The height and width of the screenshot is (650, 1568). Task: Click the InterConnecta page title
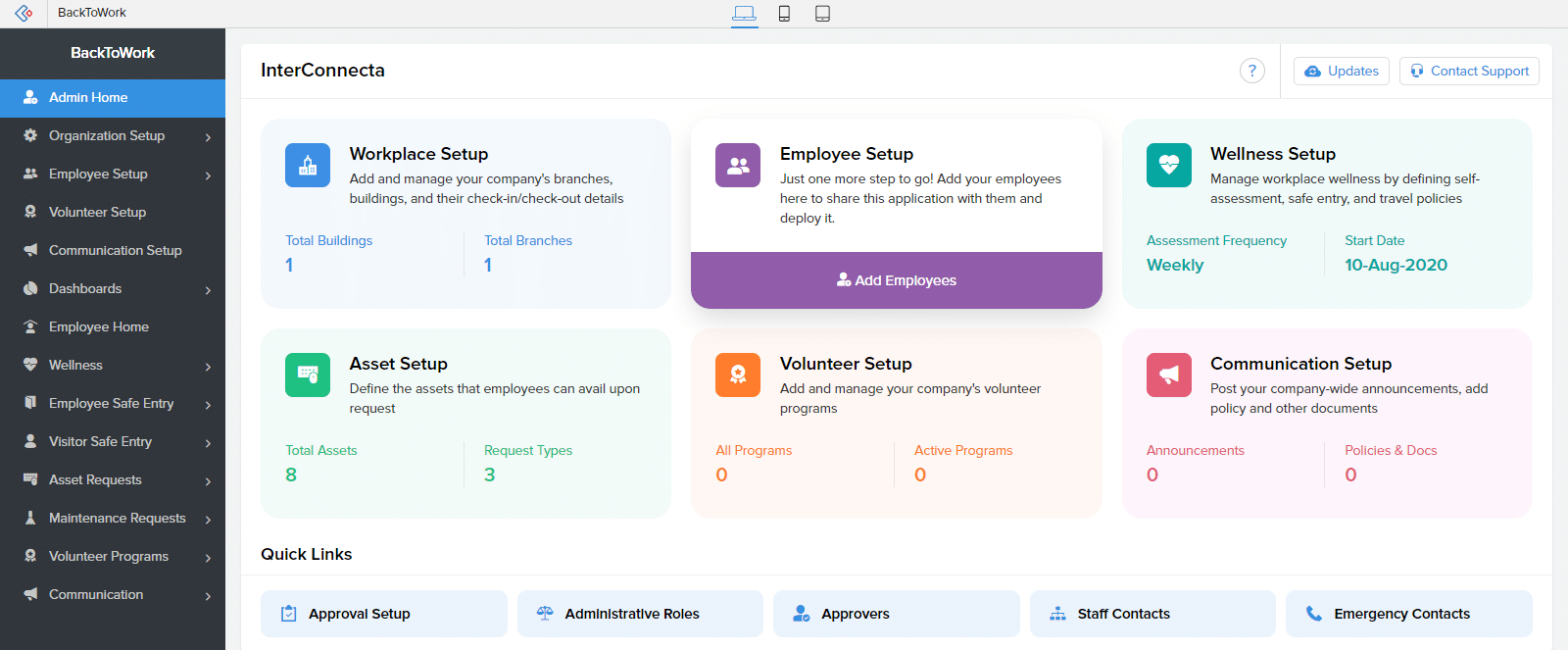coord(322,70)
